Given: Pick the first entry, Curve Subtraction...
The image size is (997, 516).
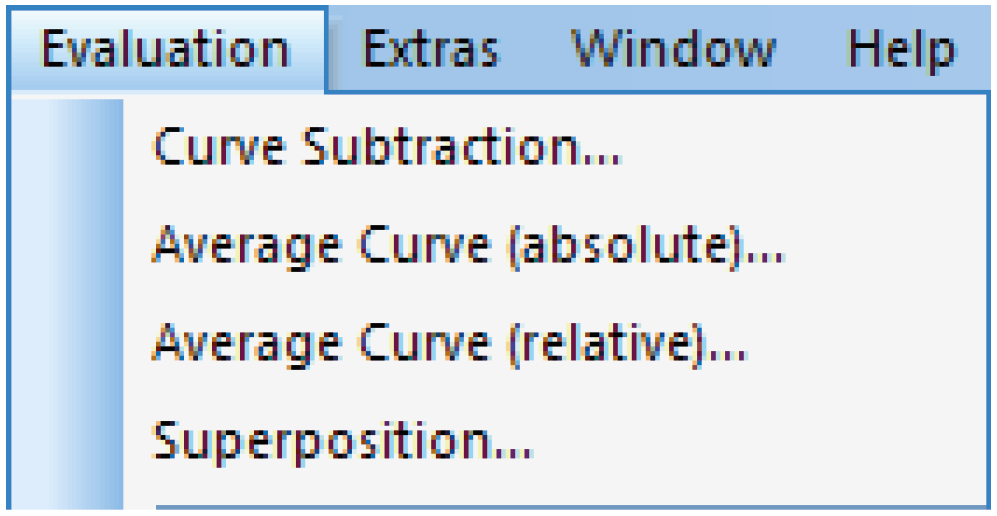Looking at the screenshot, I should tap(553, 147).
